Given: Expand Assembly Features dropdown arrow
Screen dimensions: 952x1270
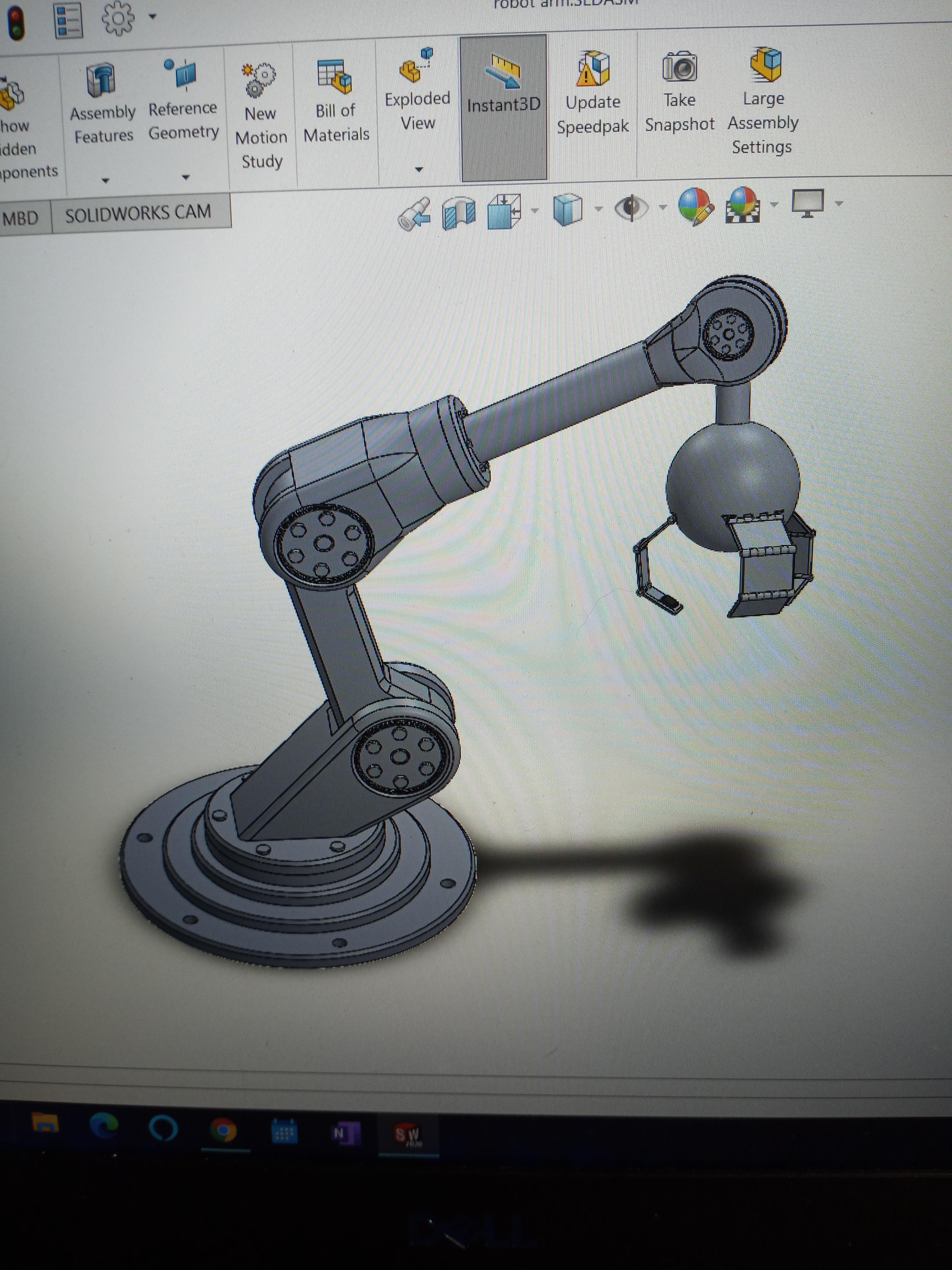Looking at the screenshot, I should [x=105, y=180].
